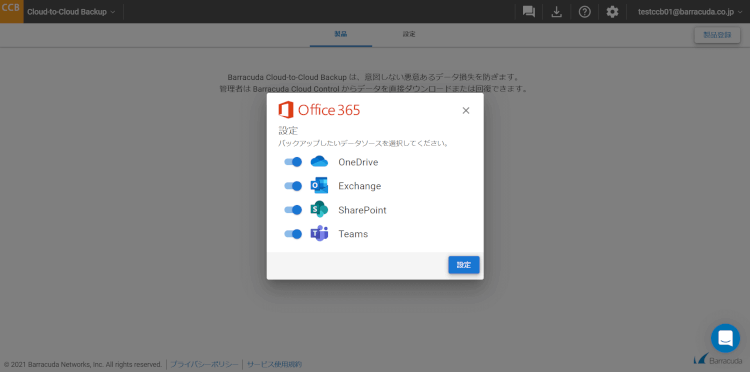
Task: Click the blue 設定 button in dialog
Action: (x=463, y=265)
